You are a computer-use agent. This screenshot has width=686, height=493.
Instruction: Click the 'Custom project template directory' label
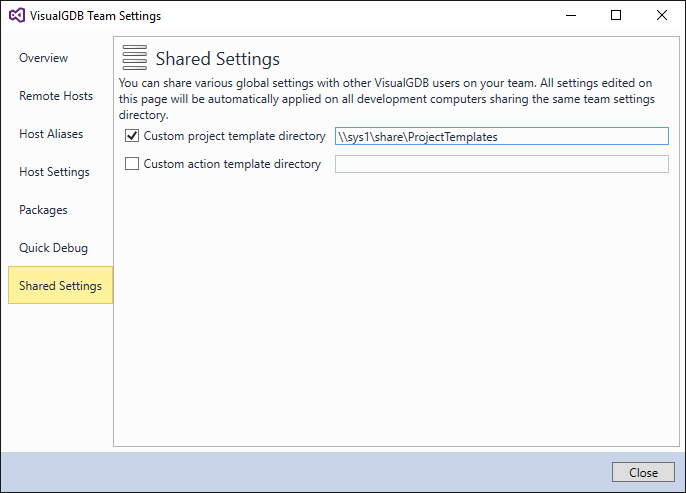pyautogui.click(x=234, y=136)
